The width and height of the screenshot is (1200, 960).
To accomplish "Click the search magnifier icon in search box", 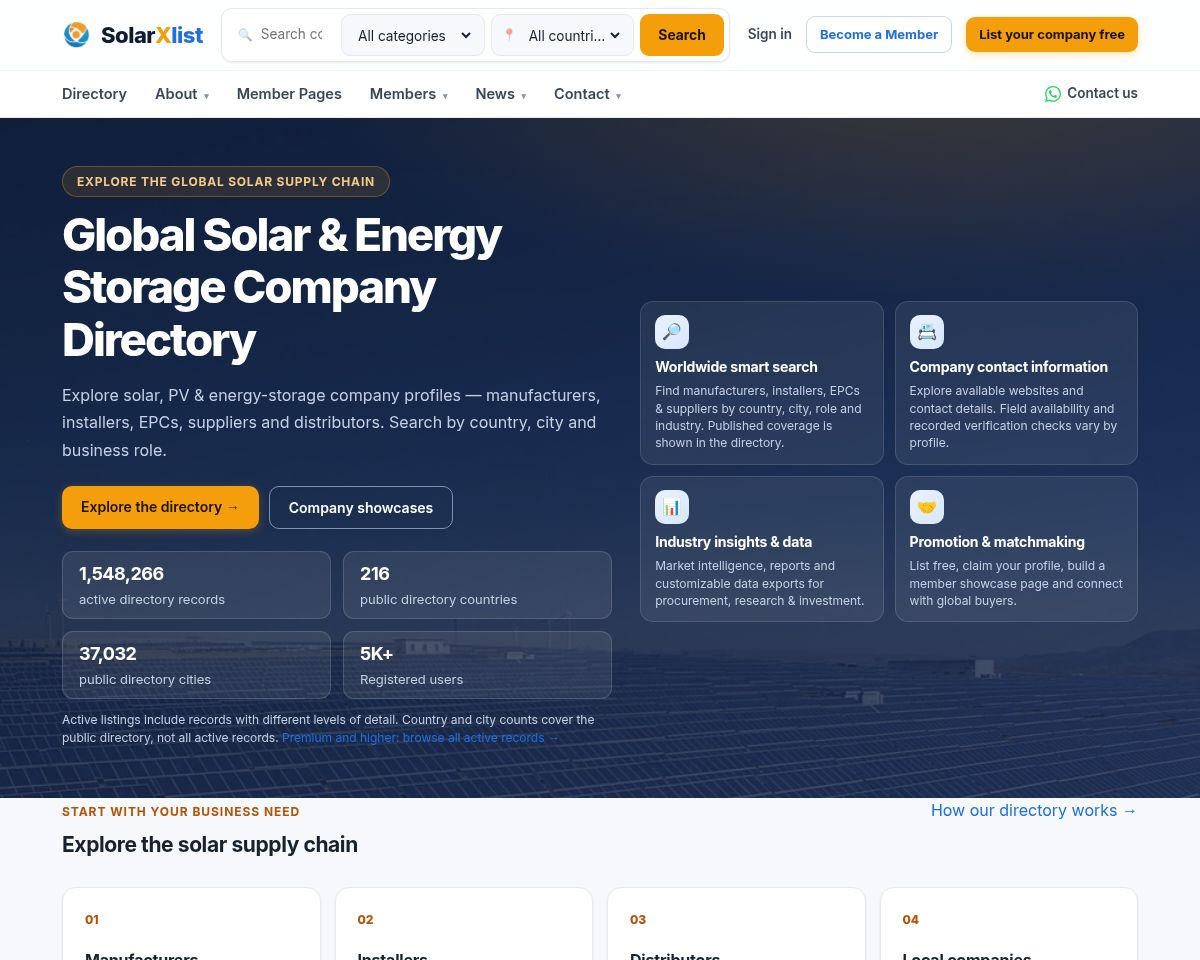I will click(x=245, y=35).
